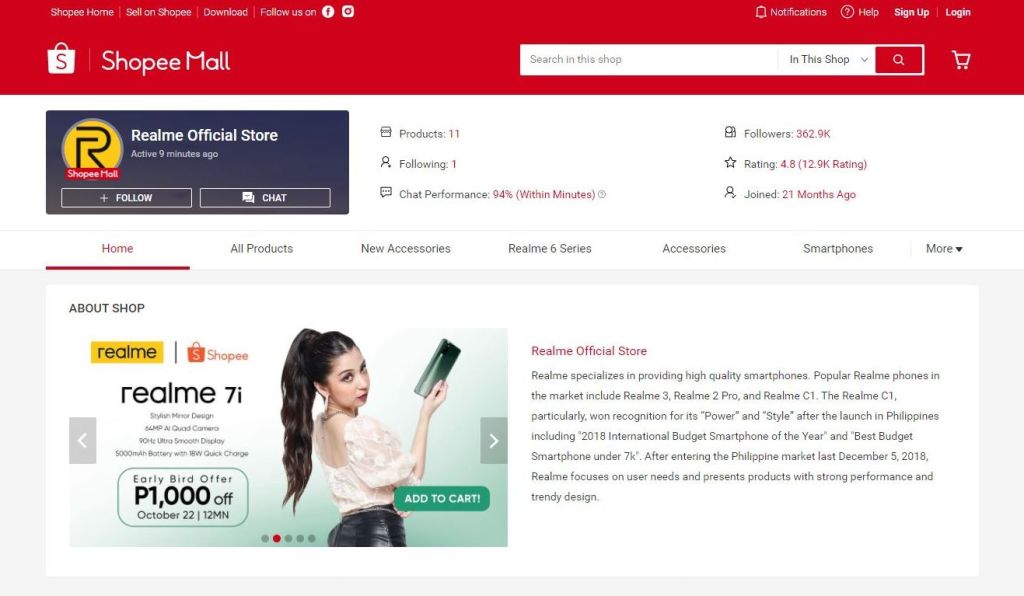Select the Home tab

click(x=118, y=249)
